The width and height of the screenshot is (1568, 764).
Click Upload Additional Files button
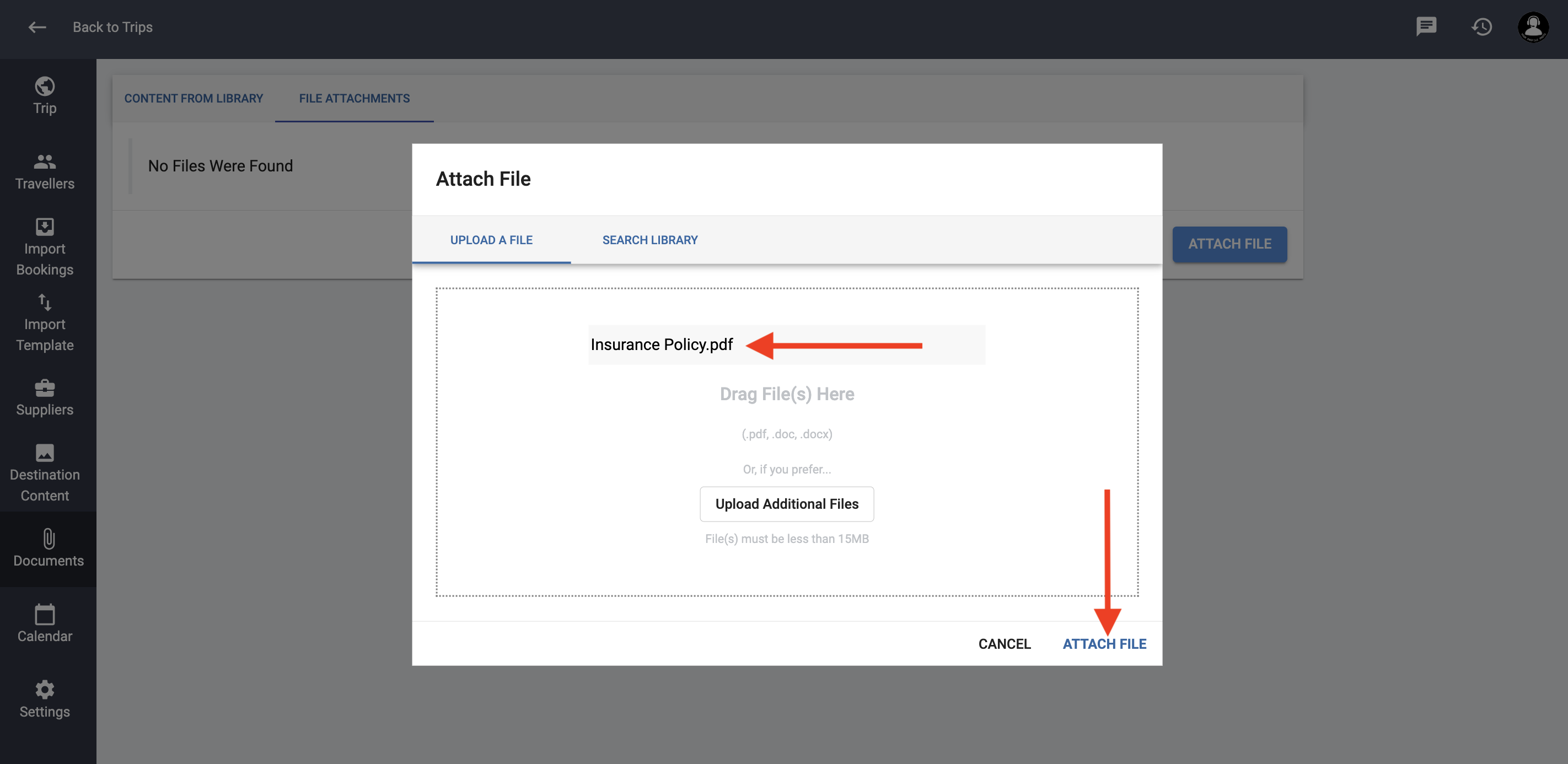(786, 504)
